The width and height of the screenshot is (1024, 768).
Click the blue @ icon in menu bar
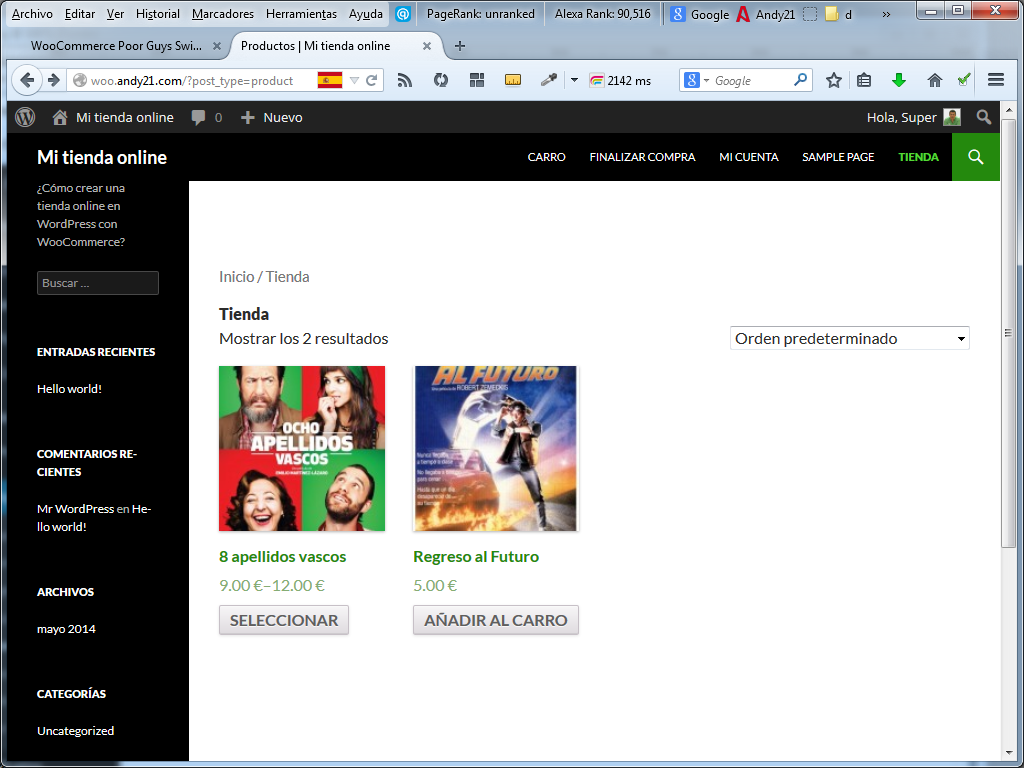point(403,14)
